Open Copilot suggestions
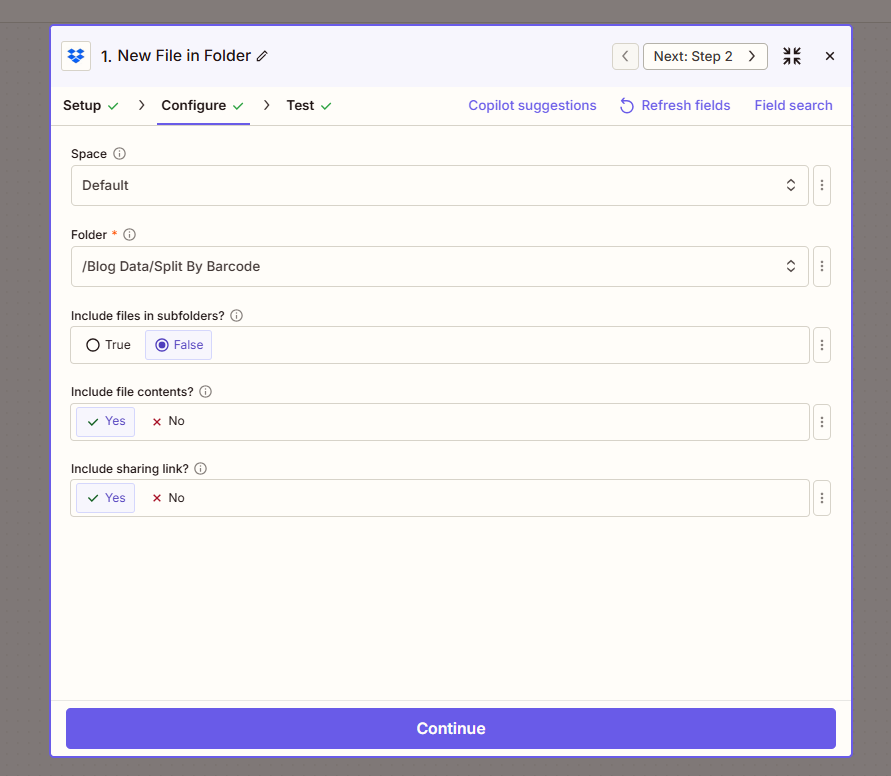The width and height of the screenshot is (891, 776). coord(532,105)
